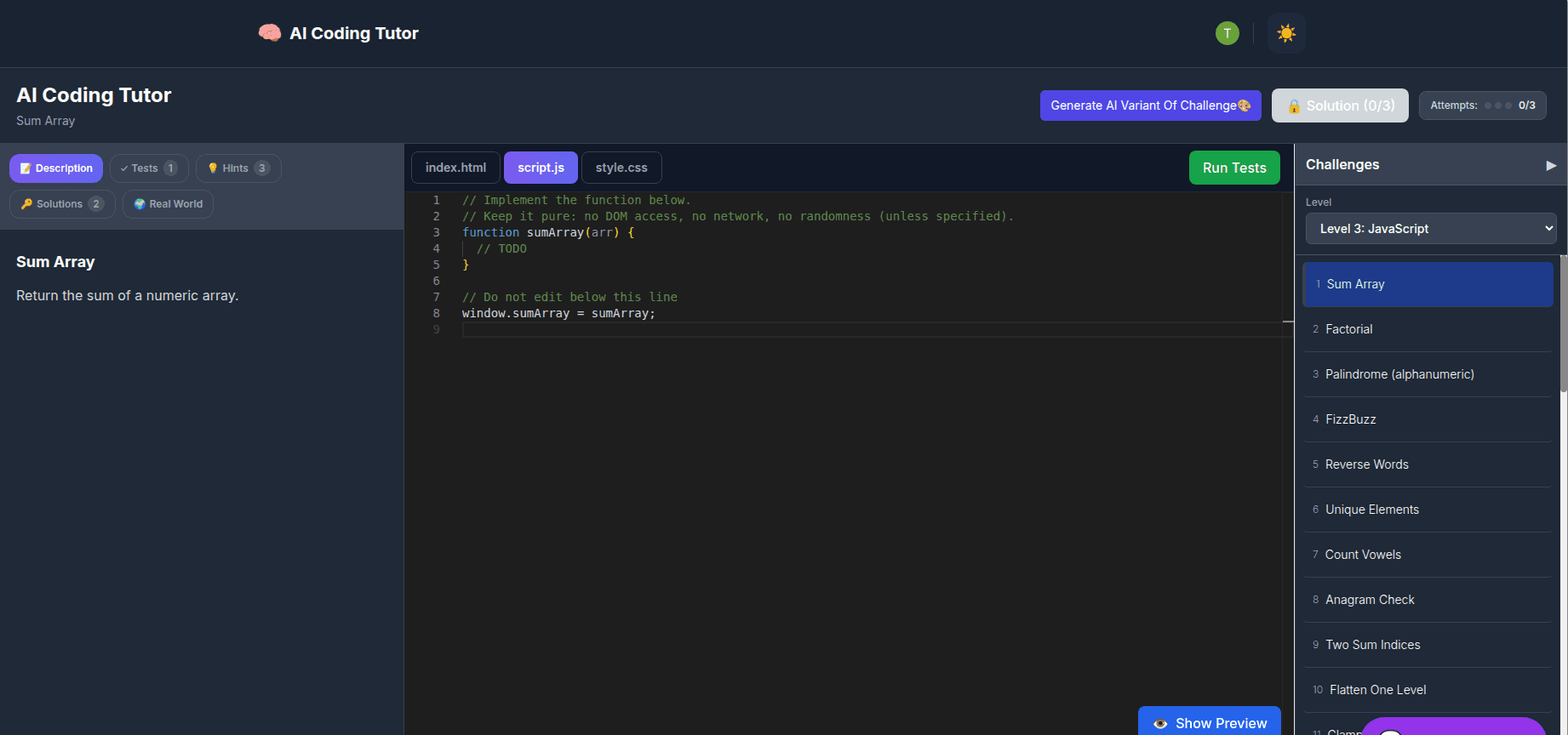Click the lock icon on Solution button
The width and height of the screenshot is (1568, 735).
[x=1294, y=106]
